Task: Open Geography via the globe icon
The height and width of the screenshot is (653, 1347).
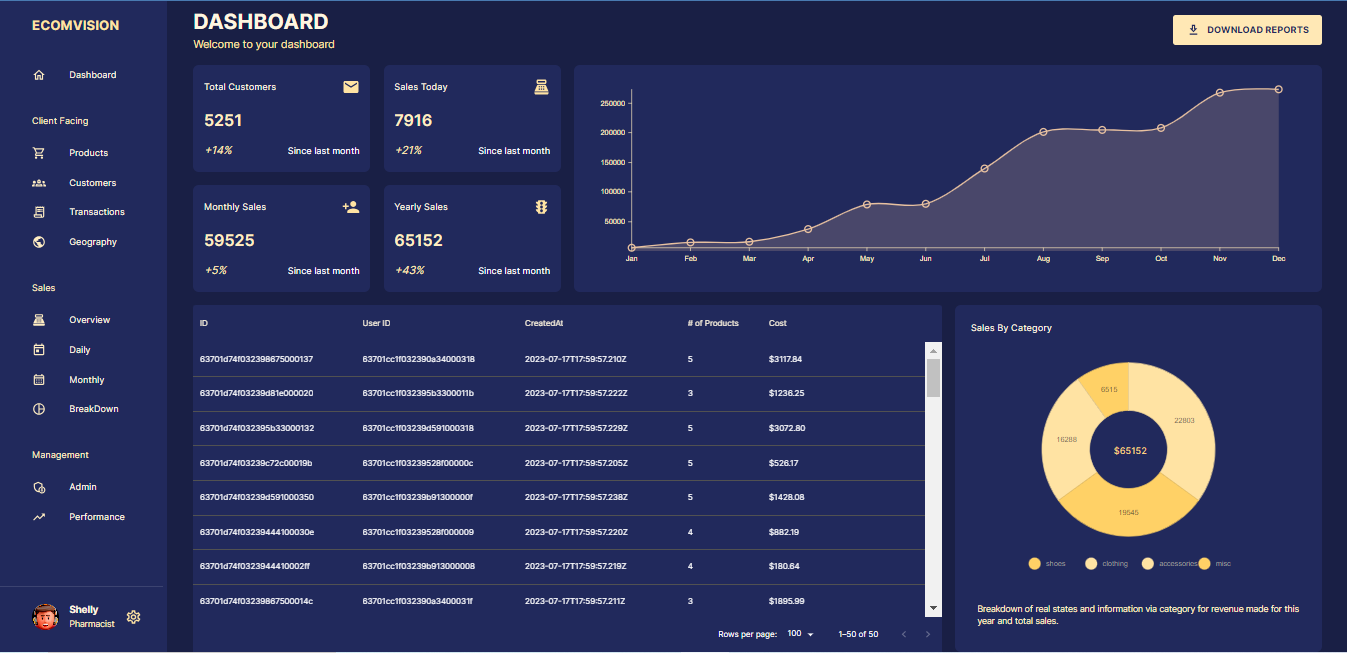Action: [39, 241]
